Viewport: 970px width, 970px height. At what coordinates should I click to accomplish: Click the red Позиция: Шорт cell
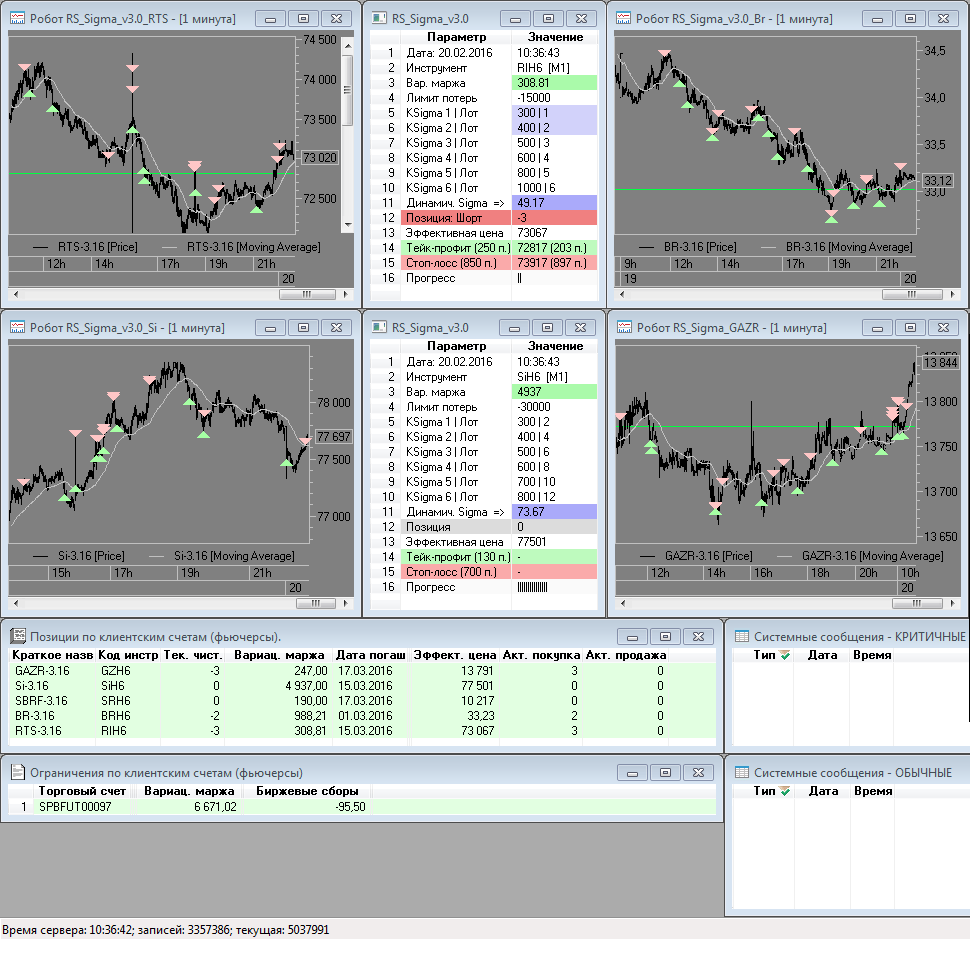(x=455, y=218)
